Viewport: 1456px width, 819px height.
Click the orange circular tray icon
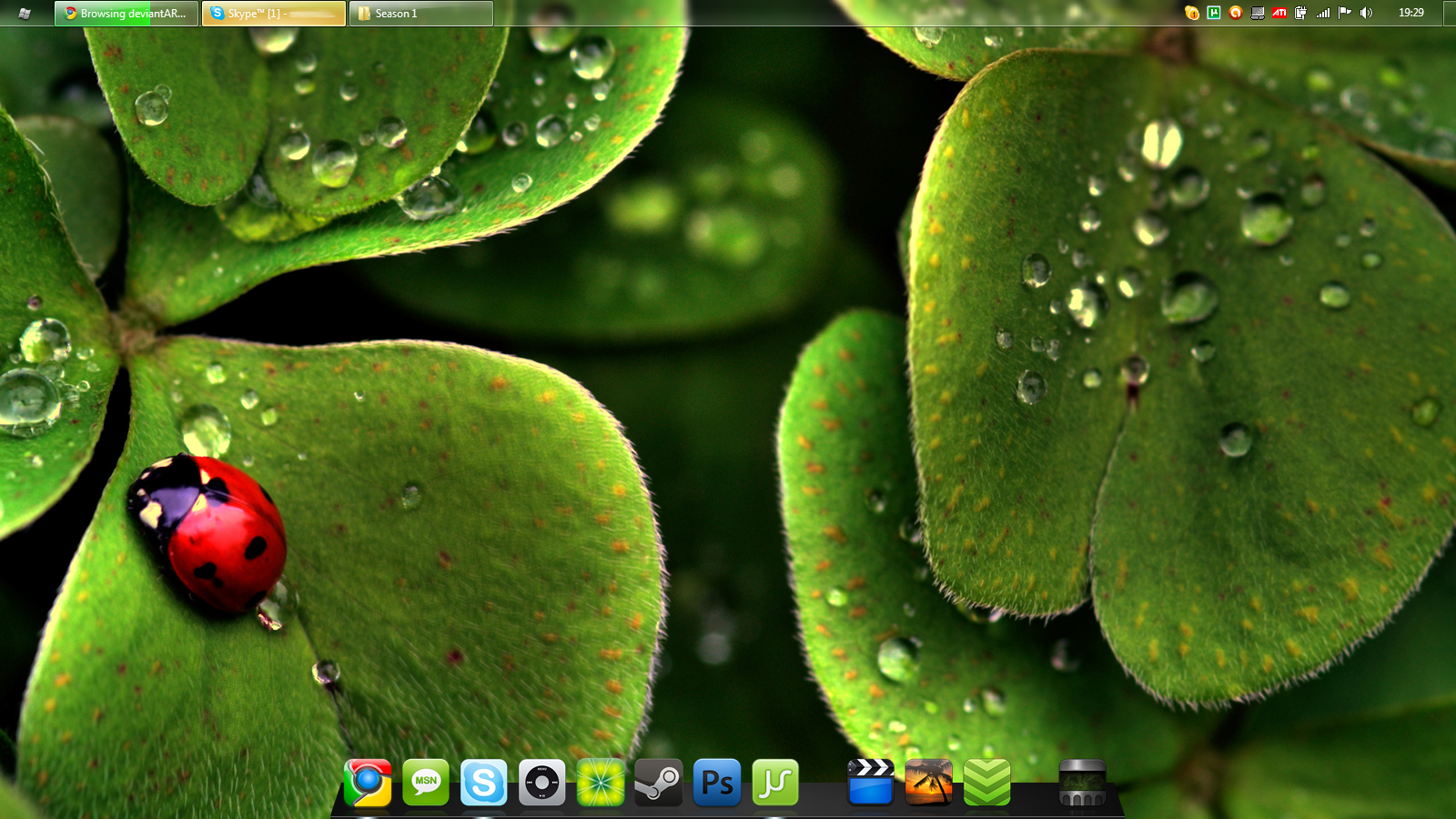coord(1236,13)
